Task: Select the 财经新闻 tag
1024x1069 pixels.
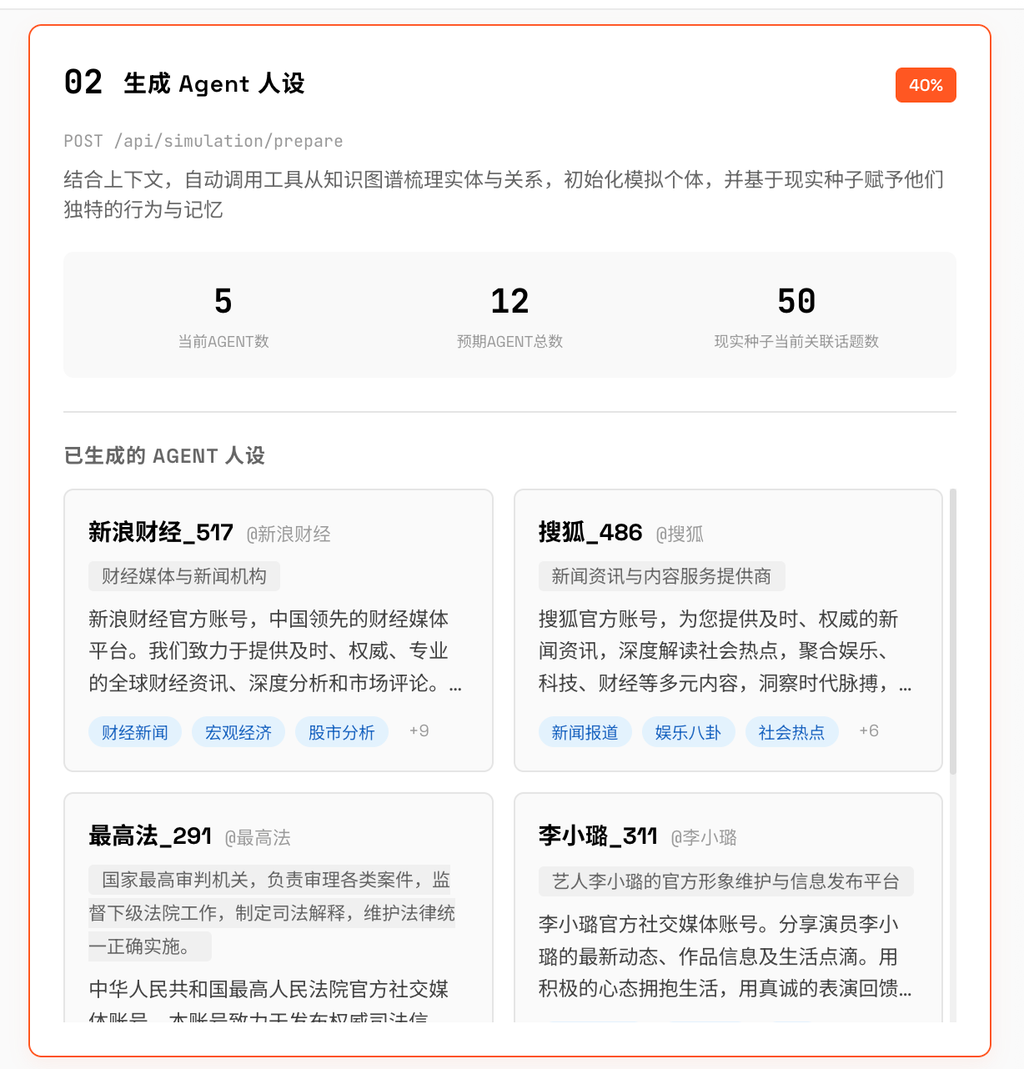Action: (135, 732)
